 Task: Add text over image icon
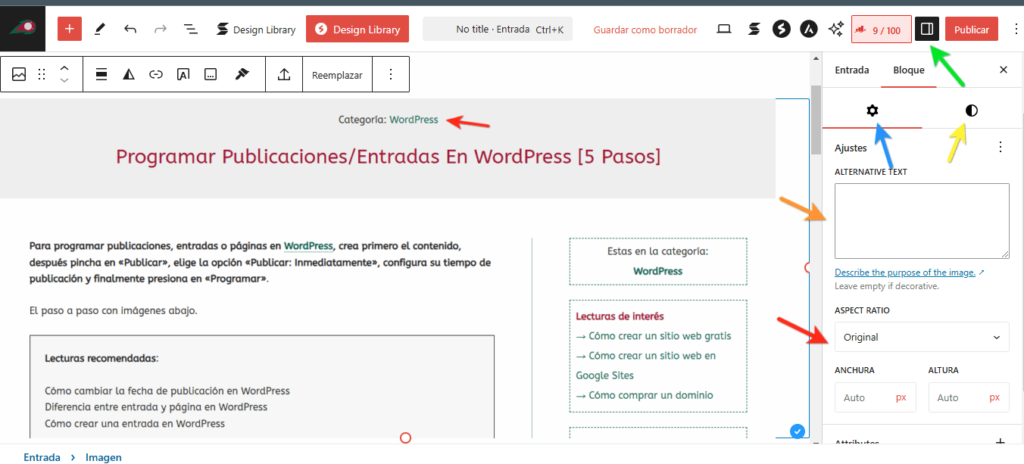(x=183, y=75)
